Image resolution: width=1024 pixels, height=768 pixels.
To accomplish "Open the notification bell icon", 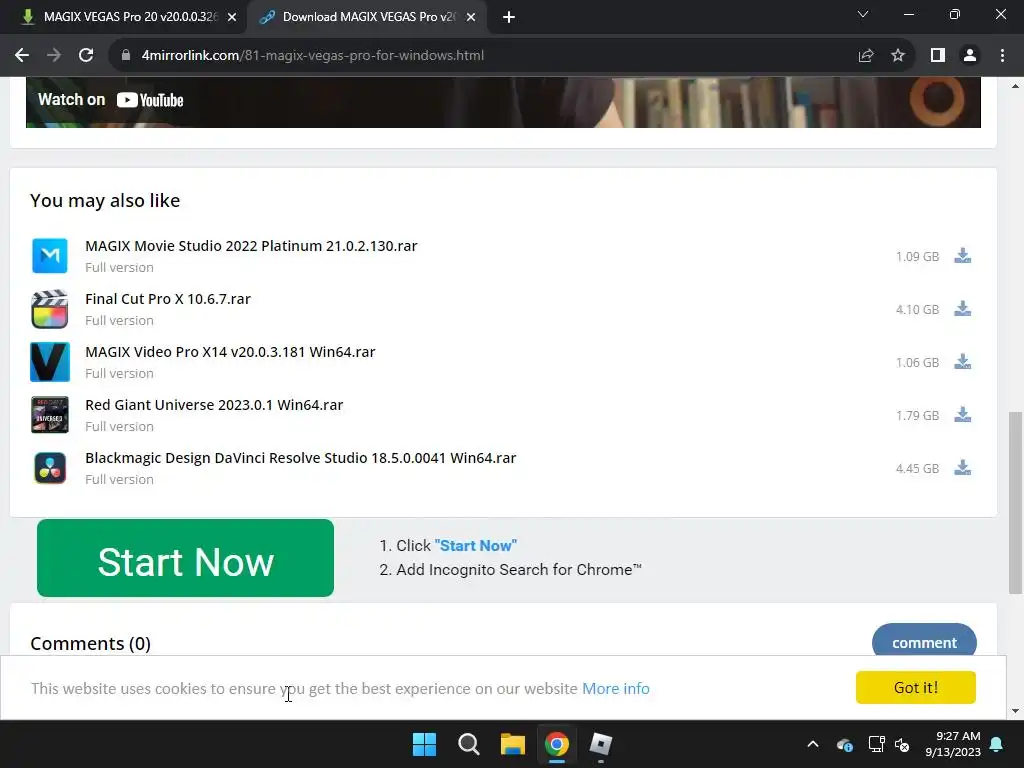I will [997, 744].
